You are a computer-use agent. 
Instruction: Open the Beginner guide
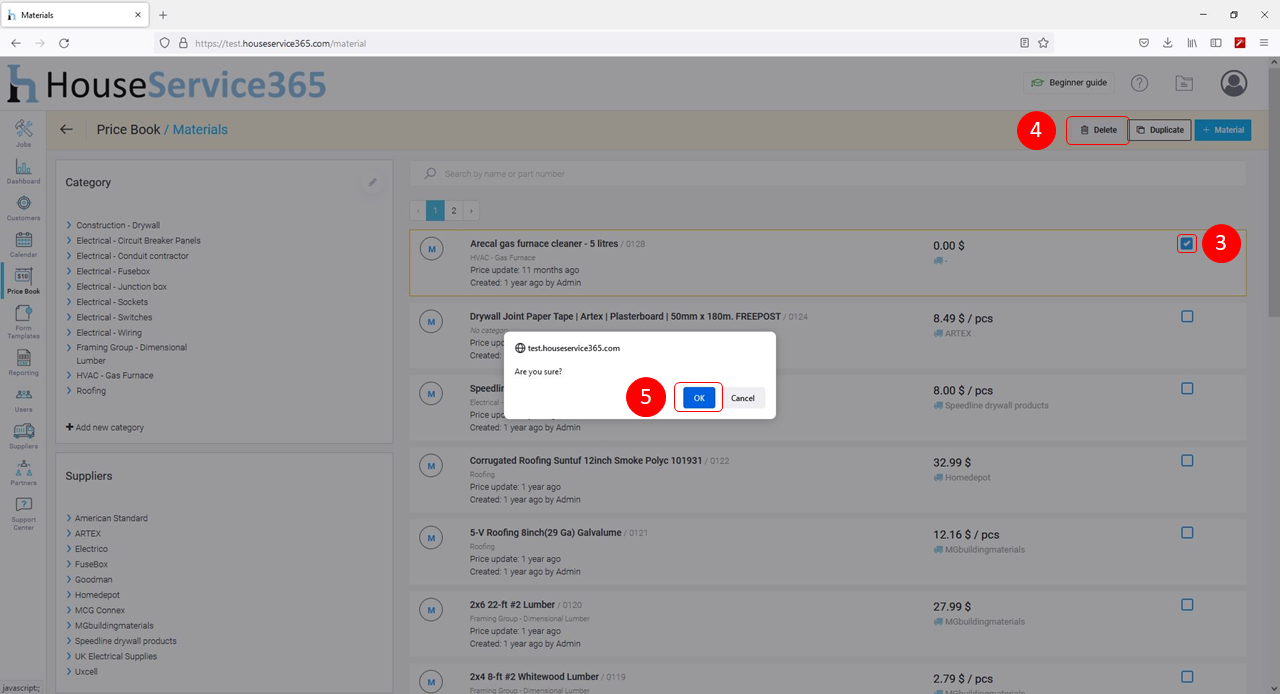pyautogui.click(x=1070, y=83)
